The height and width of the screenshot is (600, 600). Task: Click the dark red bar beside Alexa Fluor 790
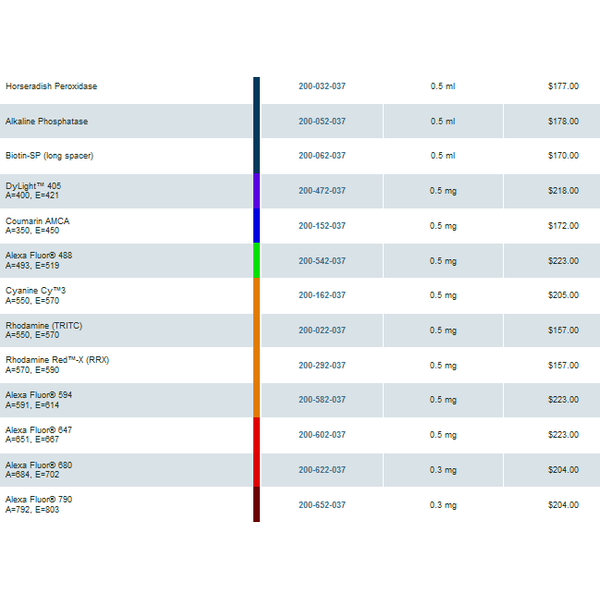[x=256, y=504]
